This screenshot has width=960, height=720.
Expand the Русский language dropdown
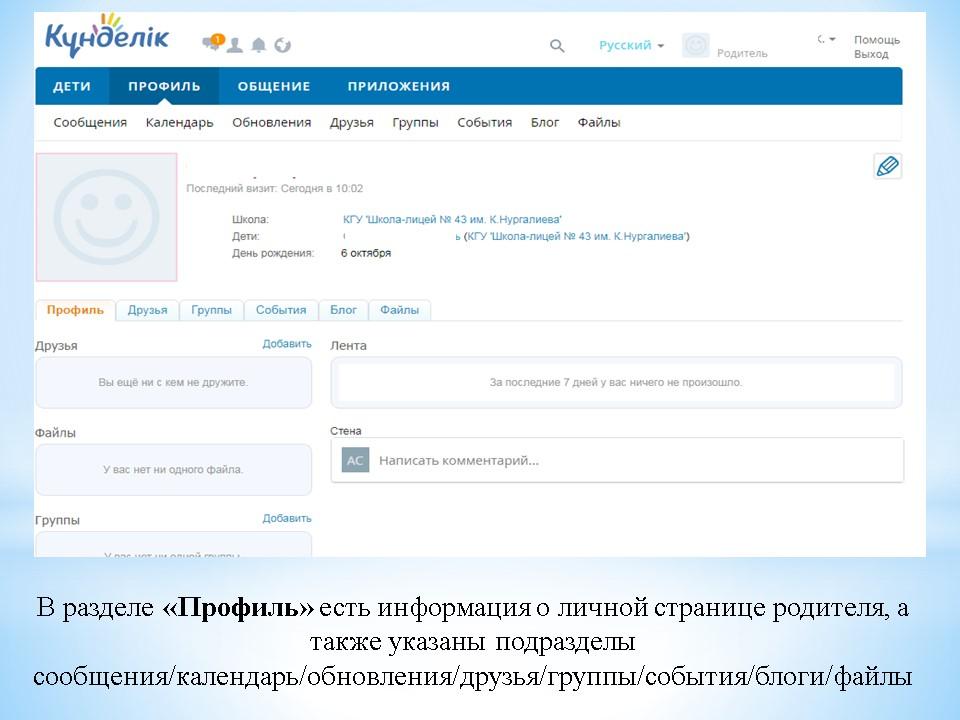pyautogui.click(x=631, y=45)
